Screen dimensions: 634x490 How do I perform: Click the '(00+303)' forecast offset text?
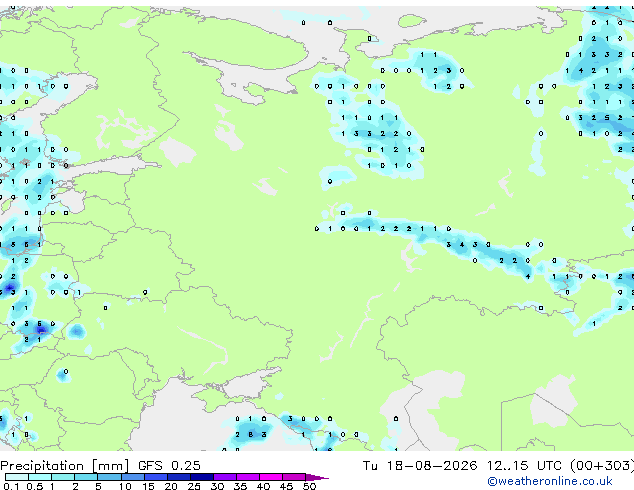[x=602, y=466]
